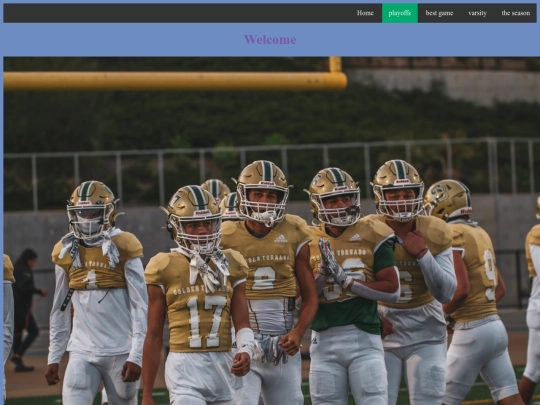Click the patterned glove held at chest
This screenshot has width=540, height=405.
[331, 262]
